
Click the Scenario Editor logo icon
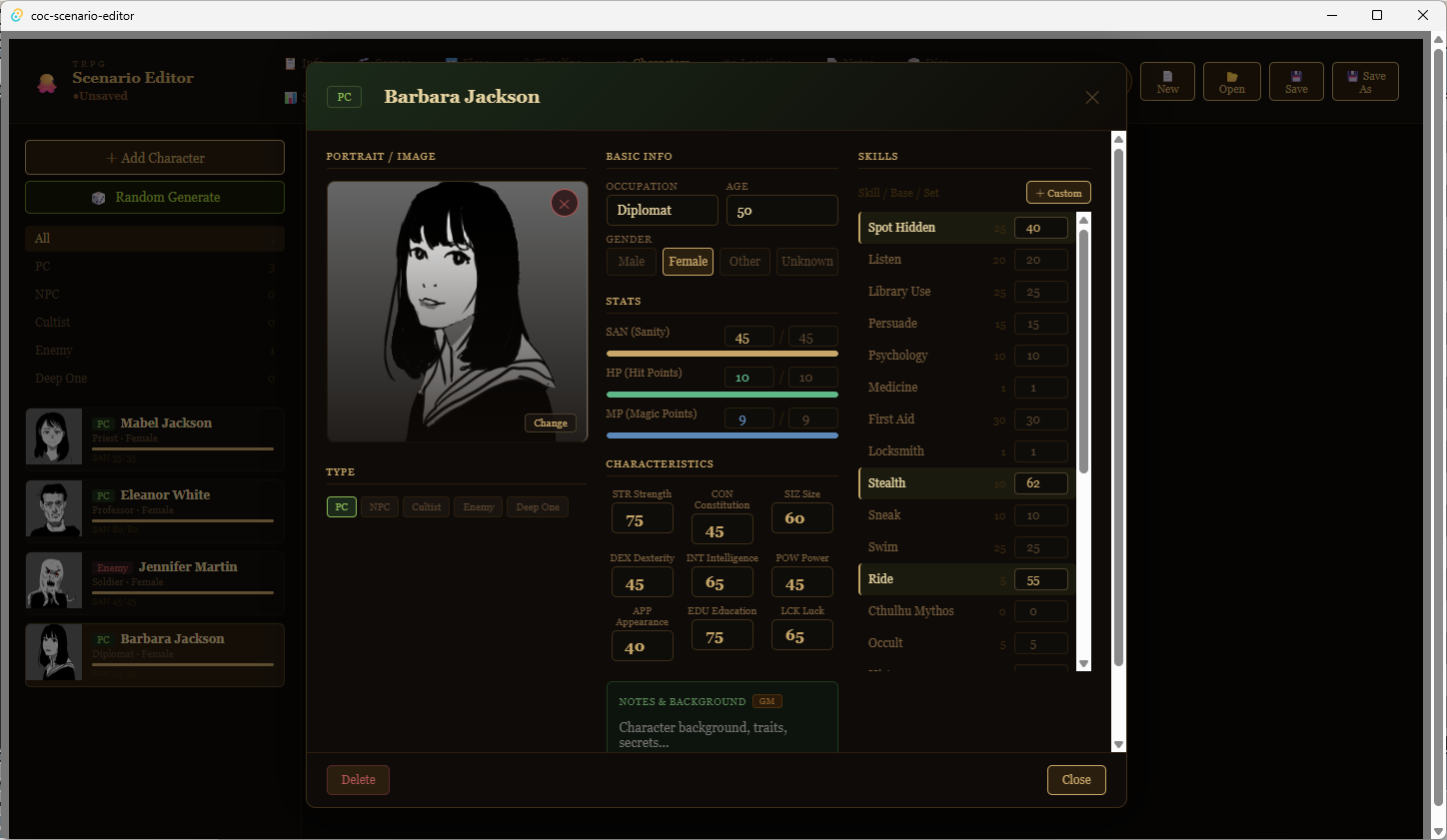(47, 82)
